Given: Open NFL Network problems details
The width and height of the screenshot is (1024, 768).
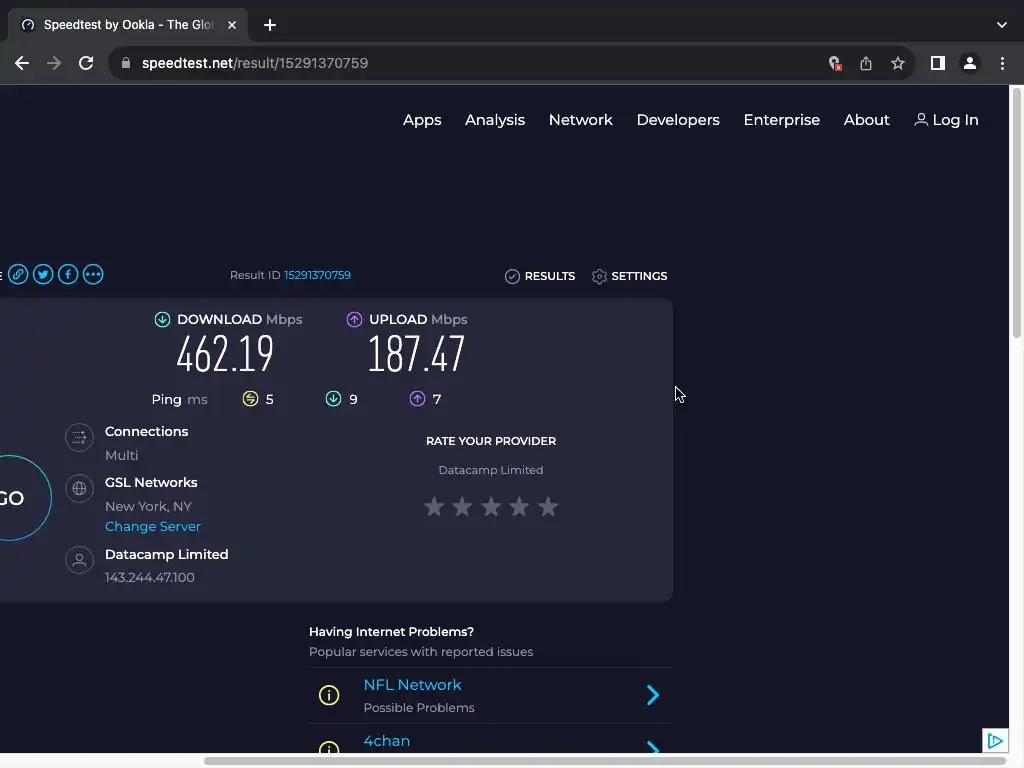Looking at the screenshot, I should [x=412, y=685].
